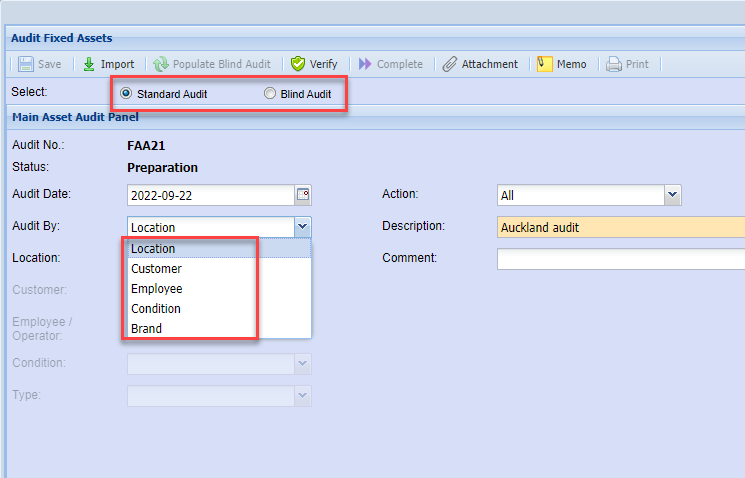Open Attachment via the paperclip icon
Screen dimensions: 745x478
pyautogui.click(x=450, y=64)
